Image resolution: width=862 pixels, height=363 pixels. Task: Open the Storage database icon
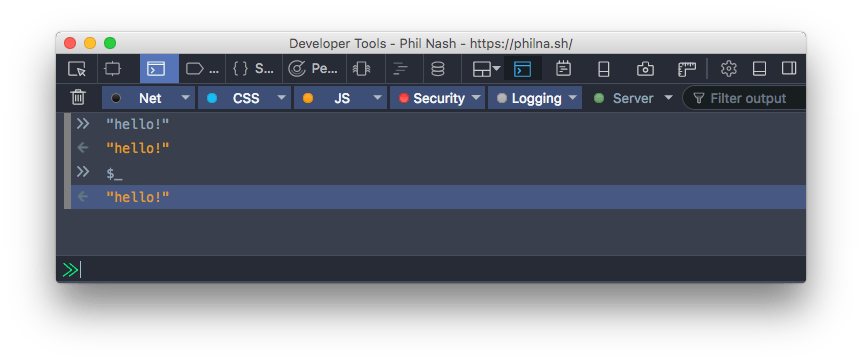tap(438, 69)
